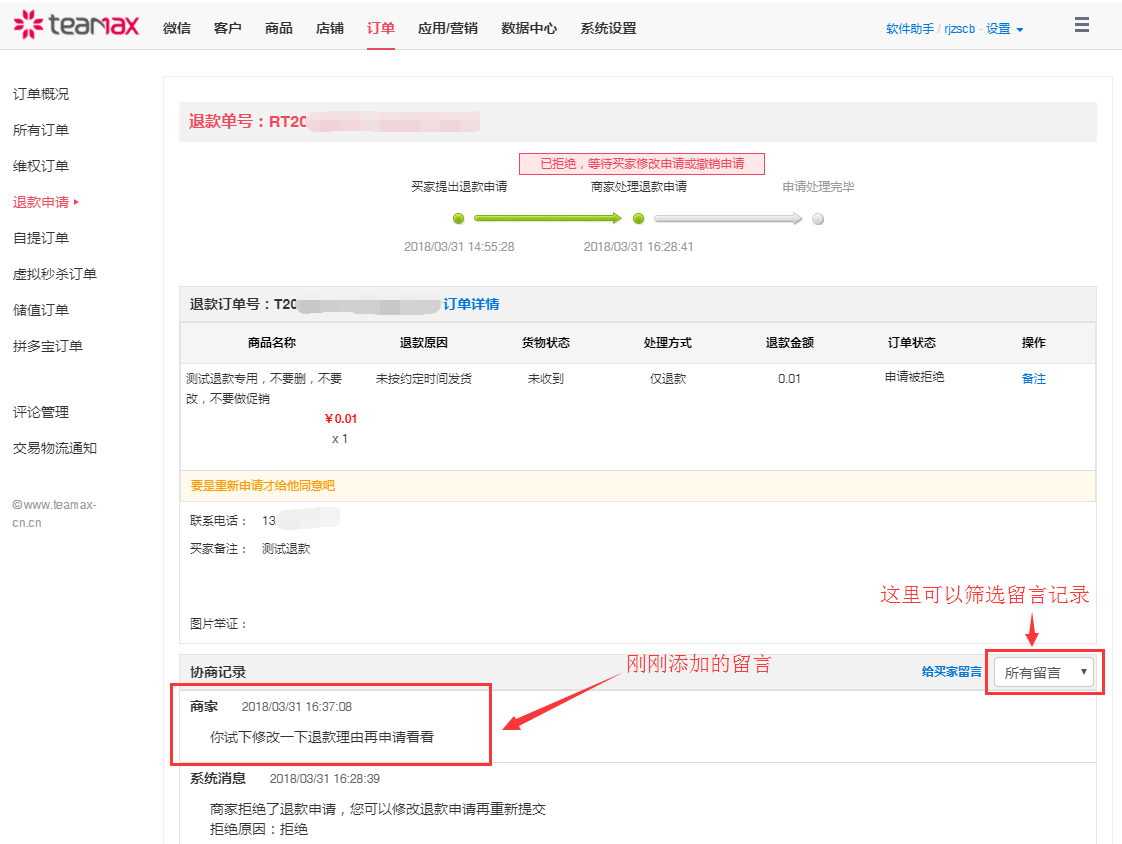Open the 所有留言 filter dropdown
This screenshot has width=1122, height=844.
[1044, 672]
